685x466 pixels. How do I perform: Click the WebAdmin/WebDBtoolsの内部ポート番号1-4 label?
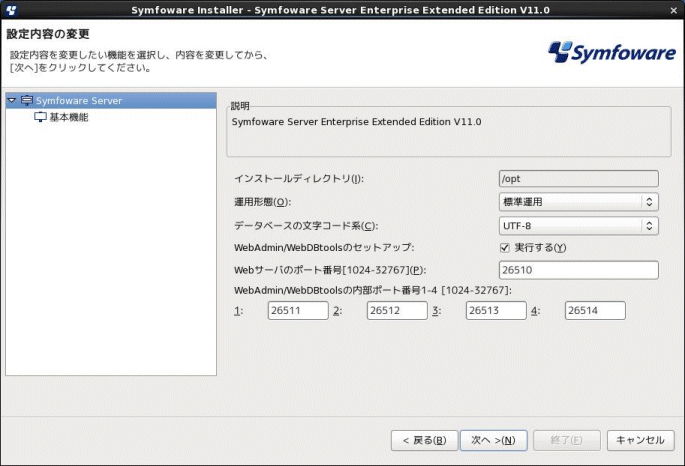coord(373,290)
